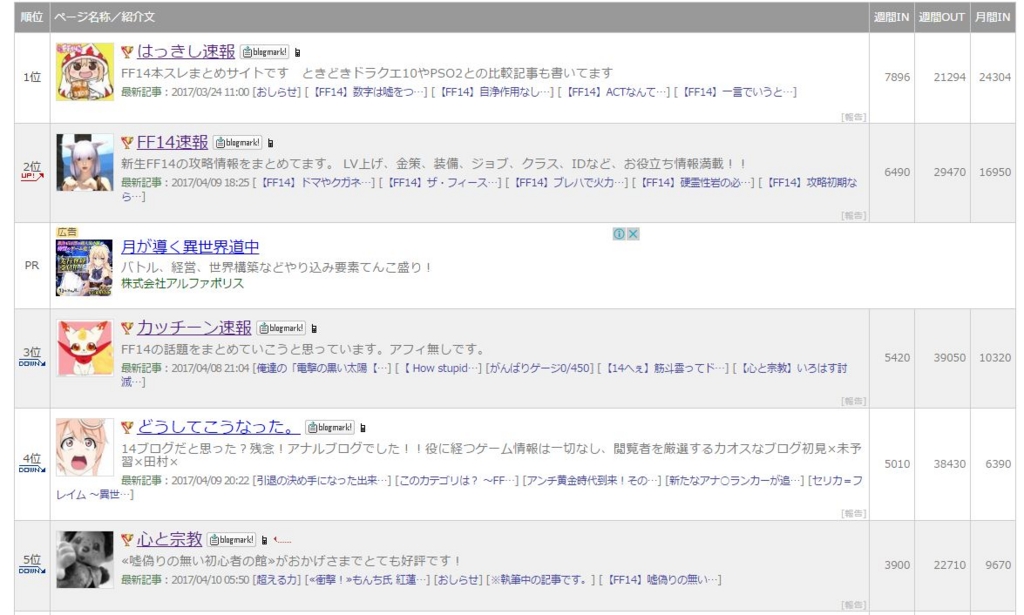Click the trophy icon beside はっきし速報
The image size is (1024, 615).
pyautogui.click(x=127, y=52)
